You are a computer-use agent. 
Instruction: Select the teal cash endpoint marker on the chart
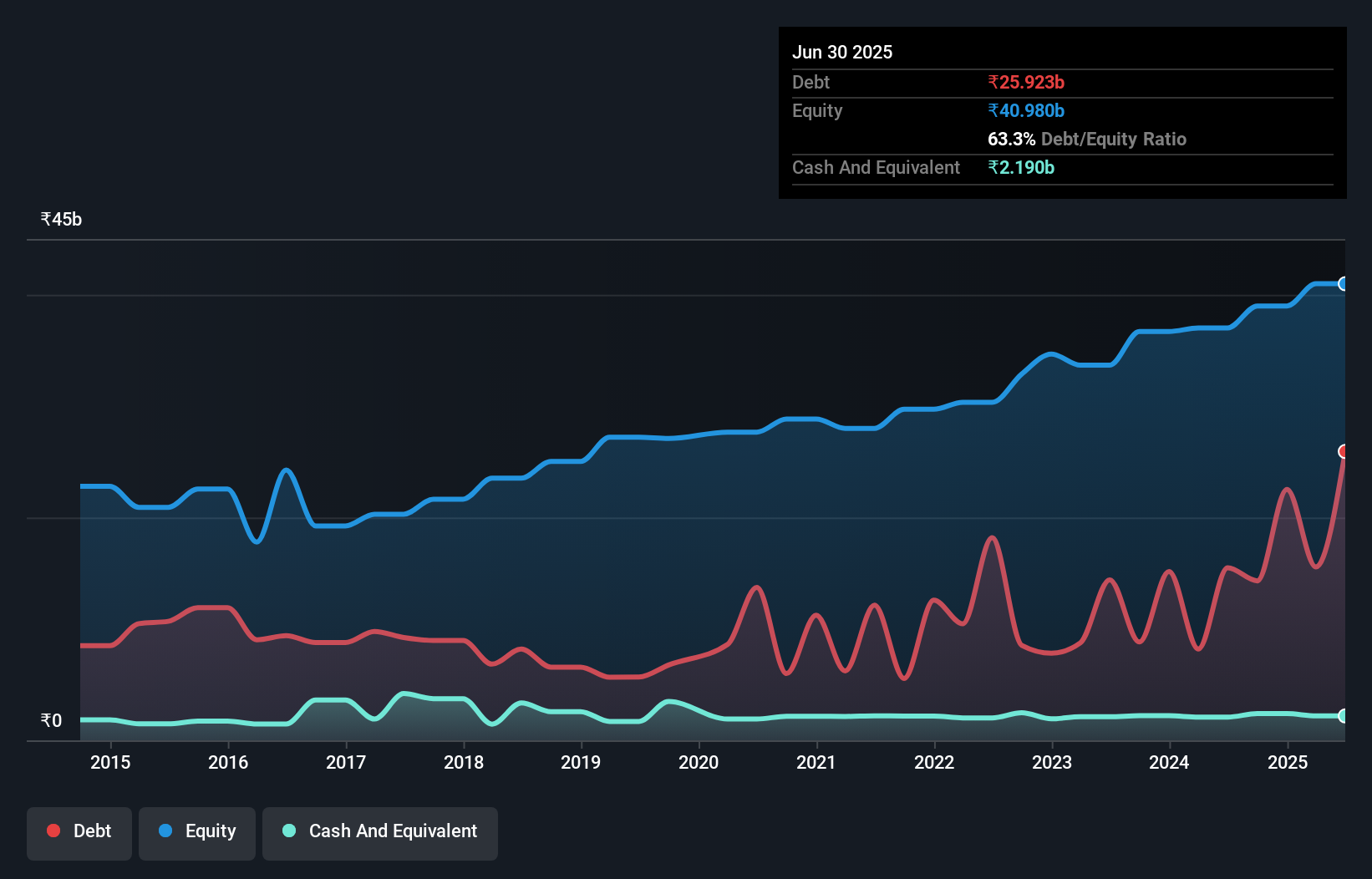[x=1344, y=716]
